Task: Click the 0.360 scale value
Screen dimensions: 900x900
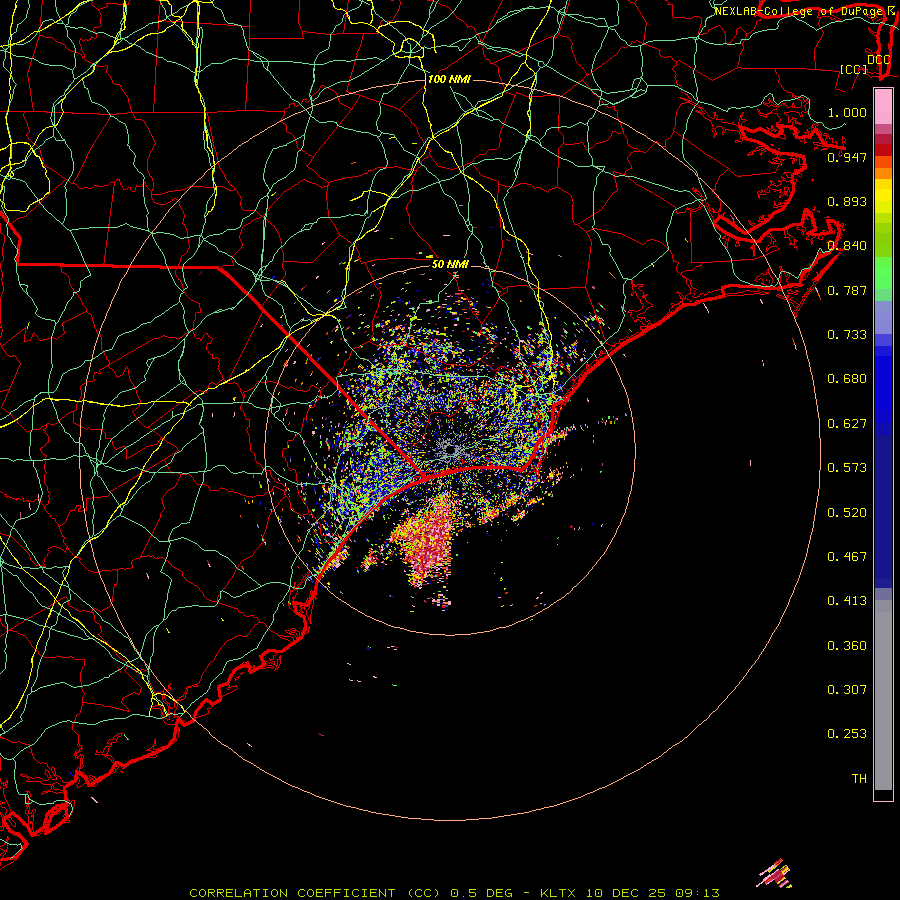Action: tap(847, 646)
